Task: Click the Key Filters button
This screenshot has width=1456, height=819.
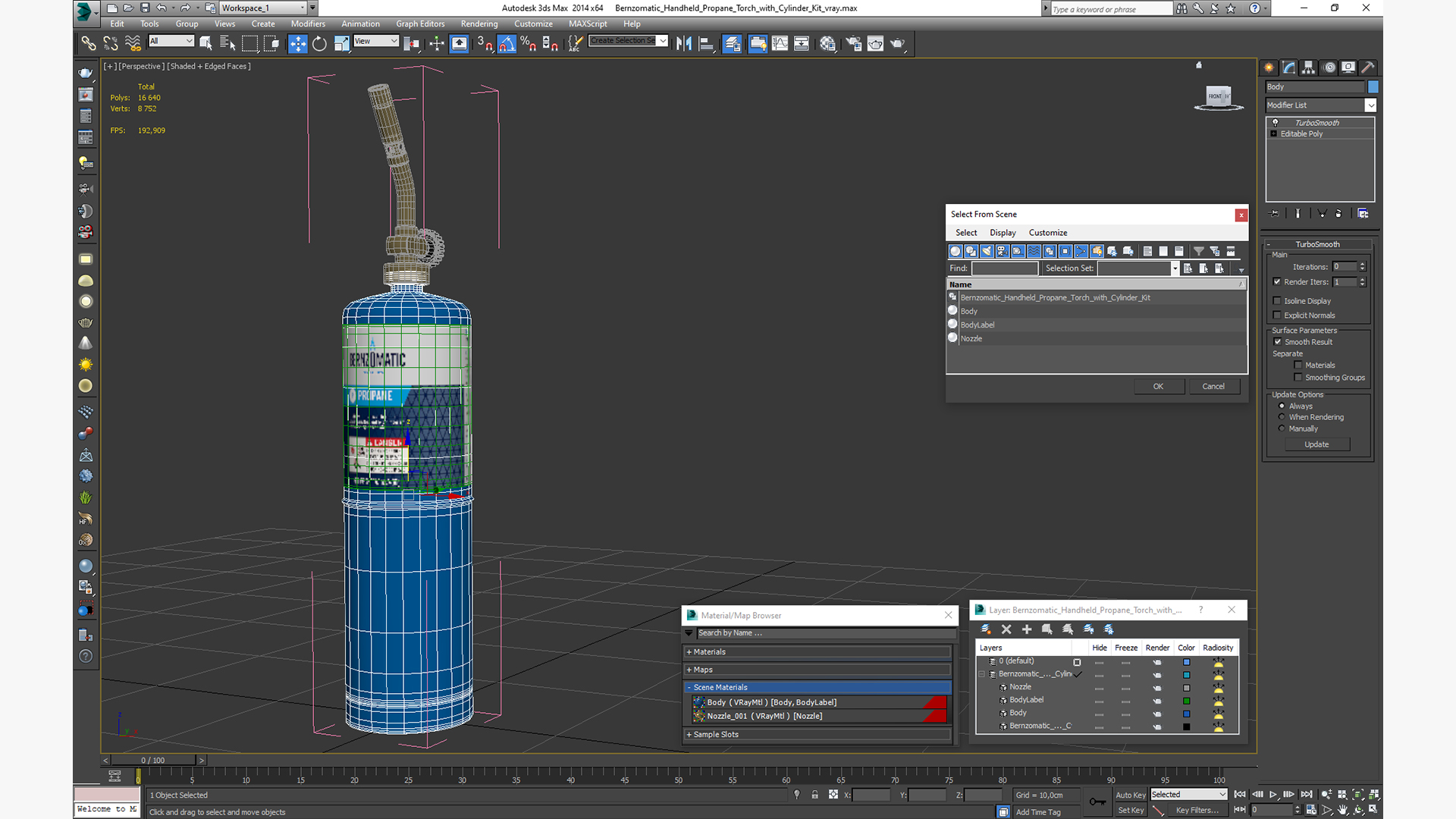Action: [x=1197, y=810]
